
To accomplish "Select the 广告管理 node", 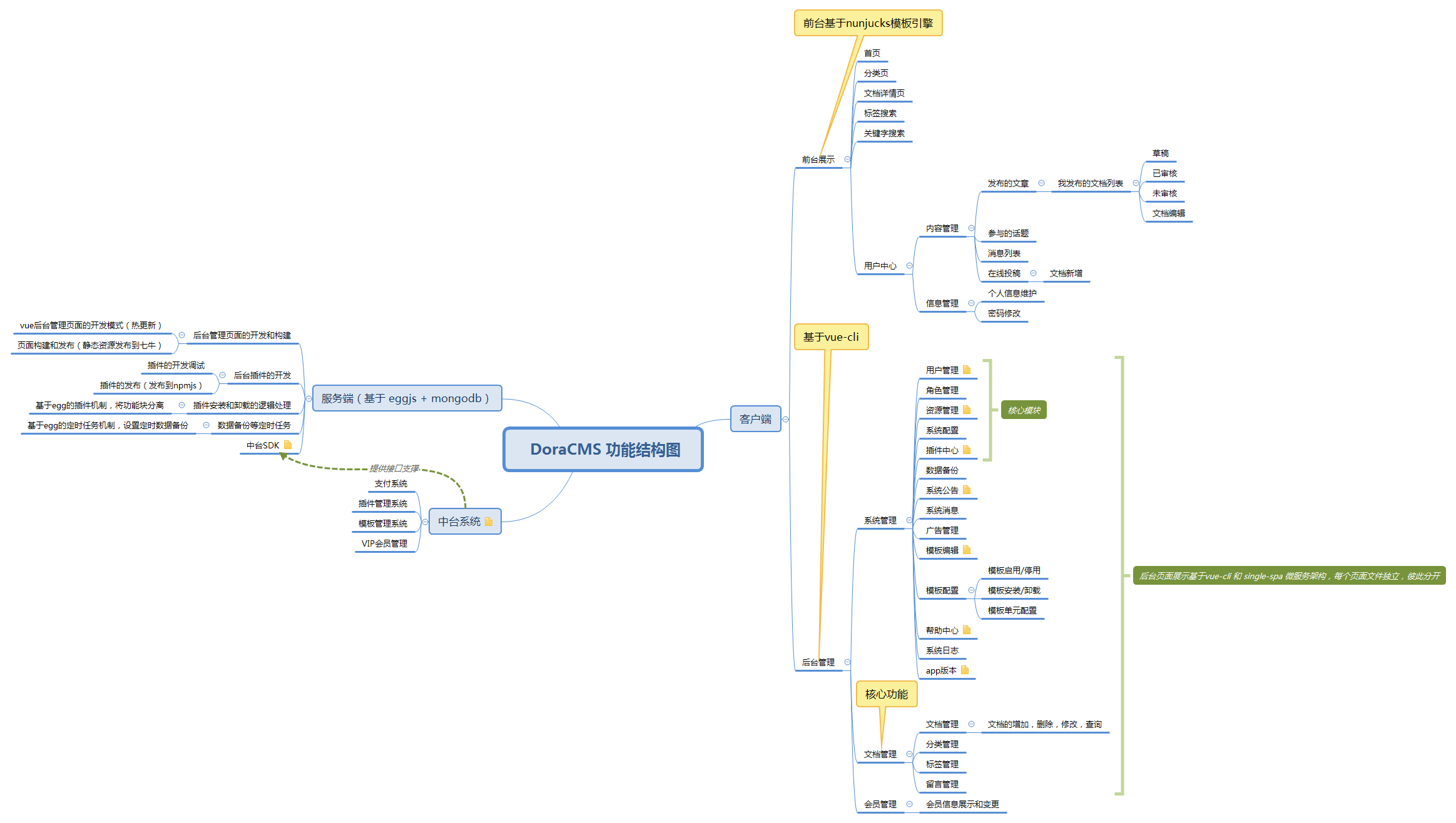I will point(942,530).
